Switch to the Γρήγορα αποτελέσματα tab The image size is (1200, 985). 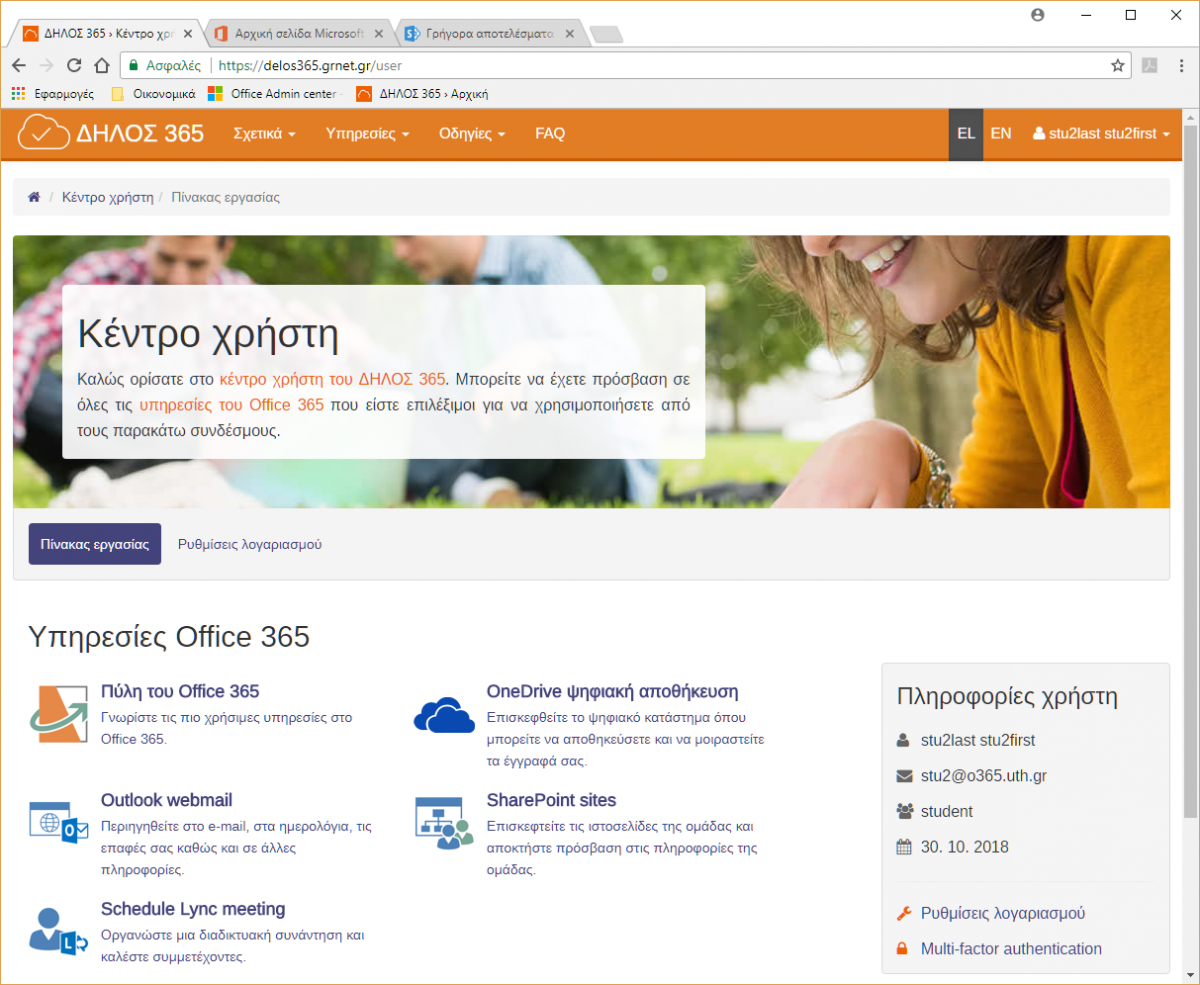click(x=489, y=33)
